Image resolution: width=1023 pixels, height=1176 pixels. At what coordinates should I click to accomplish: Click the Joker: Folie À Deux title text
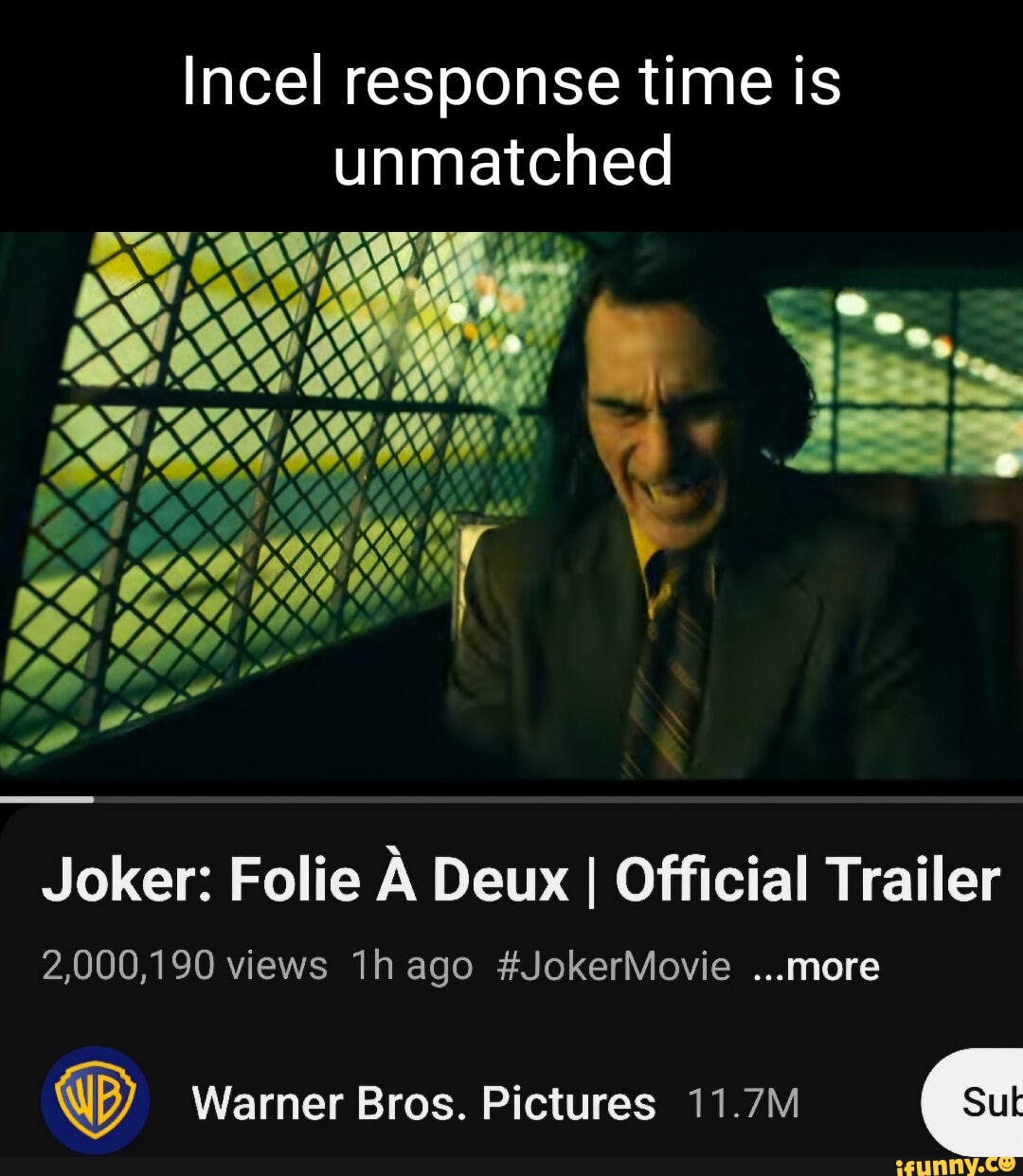305,880
